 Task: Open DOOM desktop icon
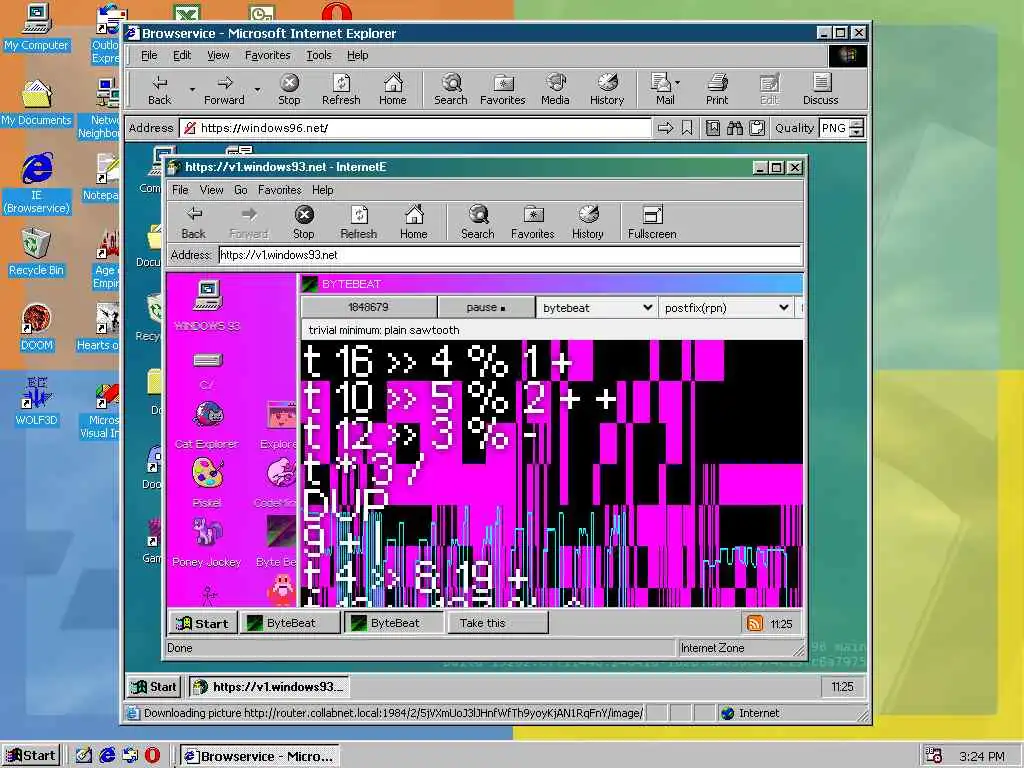(x=37, y=327)
